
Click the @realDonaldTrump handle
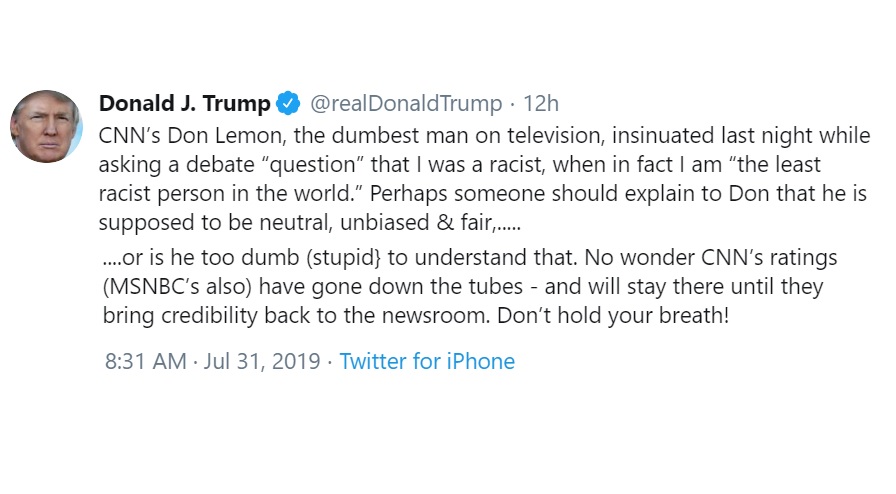406,103
